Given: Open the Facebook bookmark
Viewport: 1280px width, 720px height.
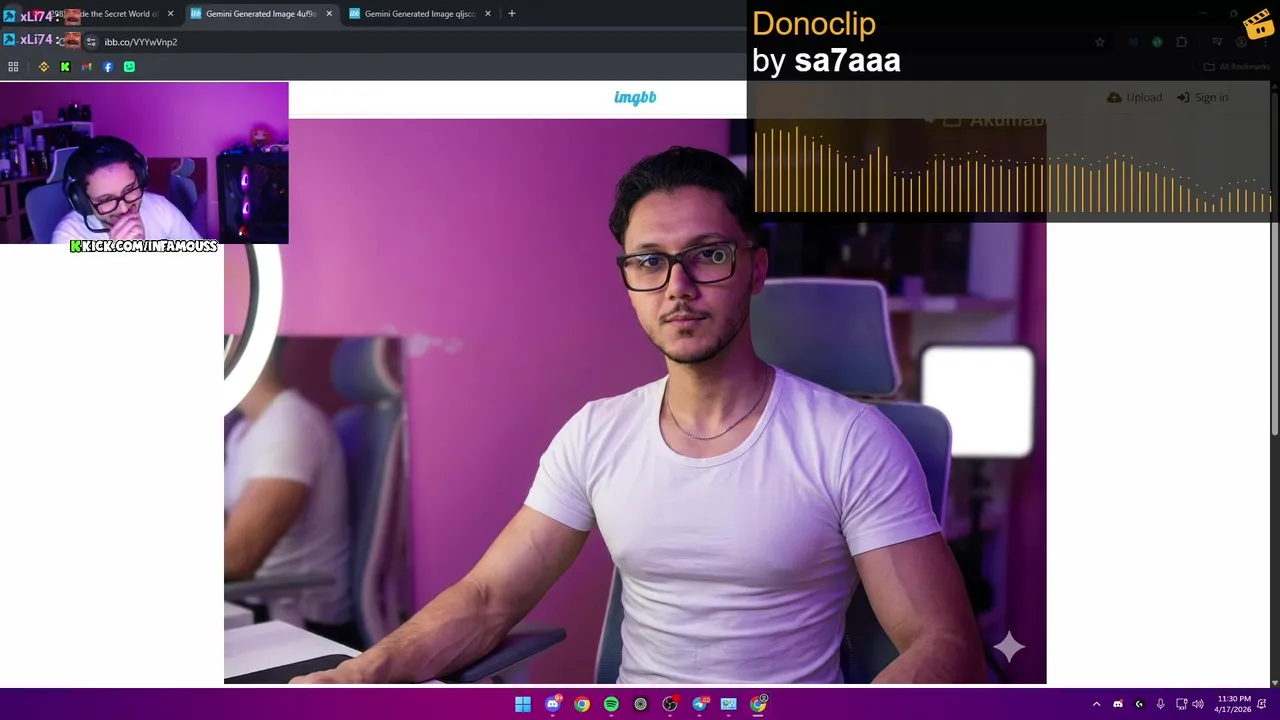Looking at the screenshot, I should (108, 67).
